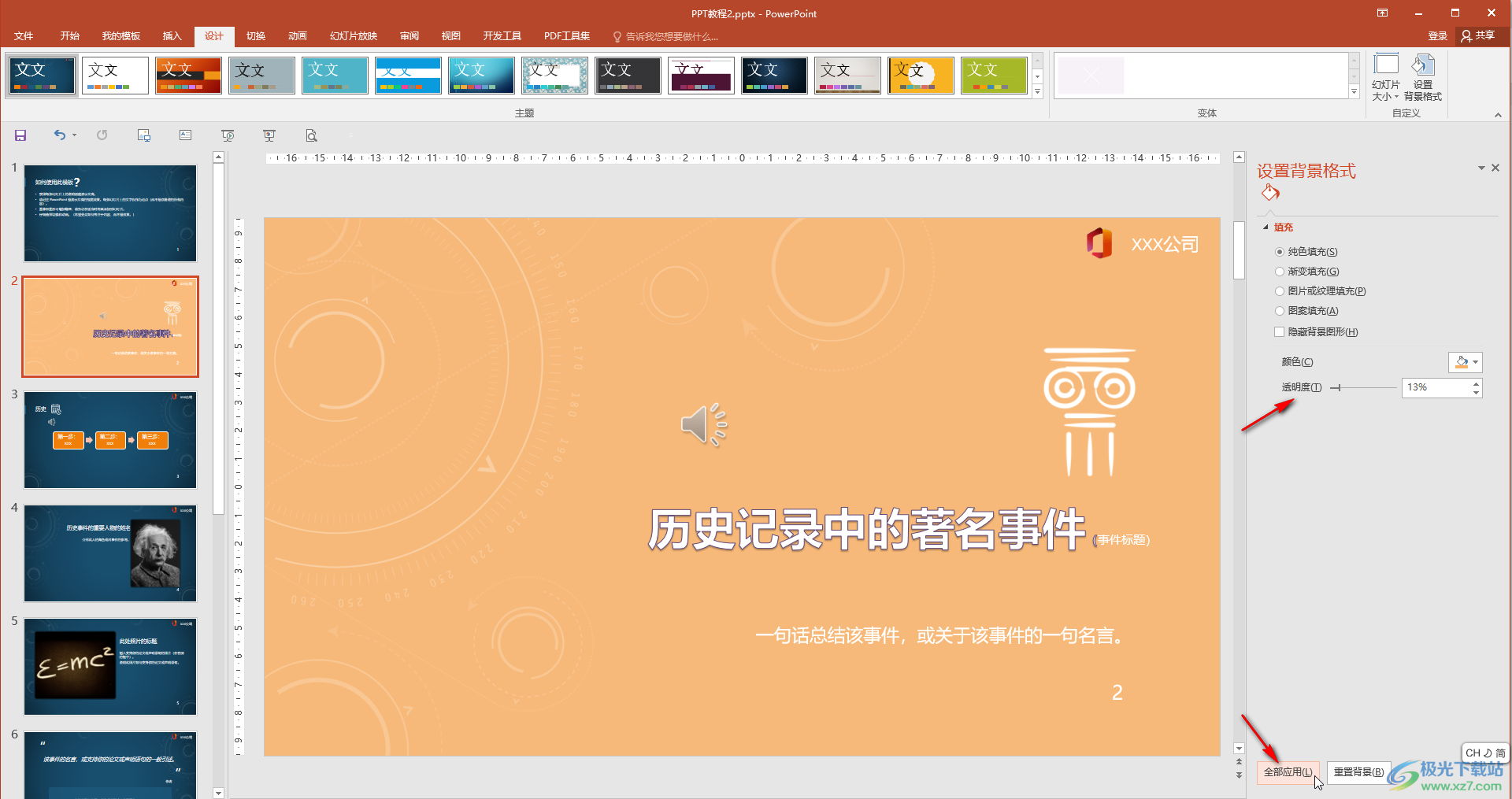Image resolution: width=1512 pixels, height=799 pixels.
Task: Switch to the Home (开始) tab
Action: pyautogui.click(x=70, y=36)
